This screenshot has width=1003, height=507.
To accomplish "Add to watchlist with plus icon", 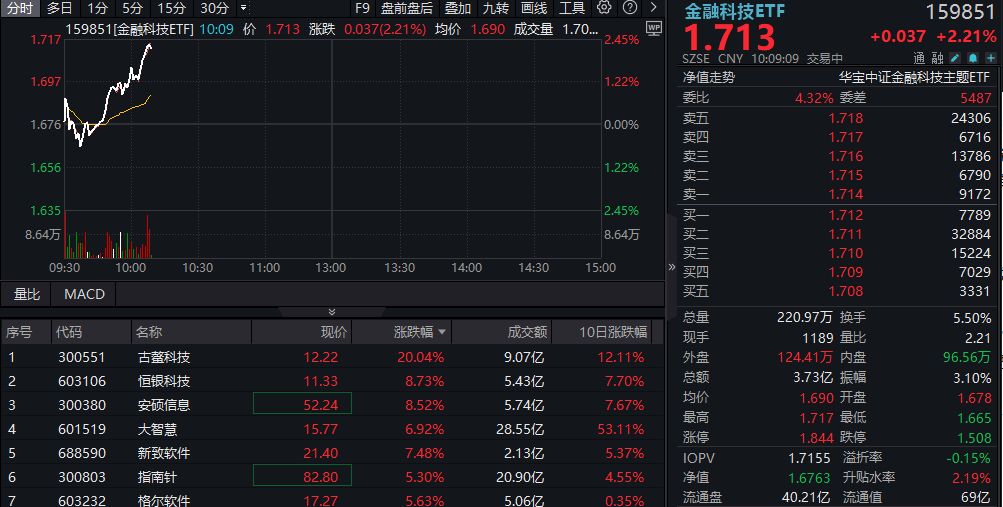I will 991,58.
